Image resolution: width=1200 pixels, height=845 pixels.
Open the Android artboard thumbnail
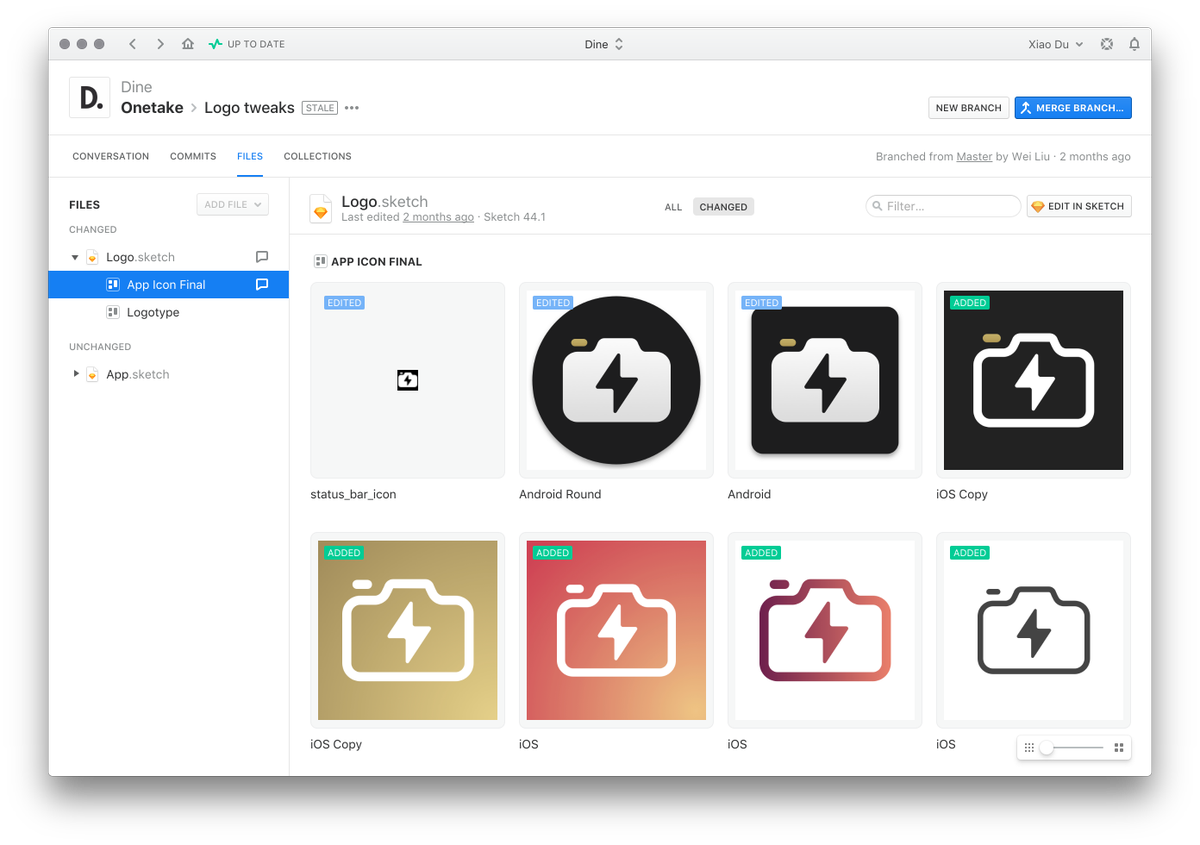pos(825,380)
